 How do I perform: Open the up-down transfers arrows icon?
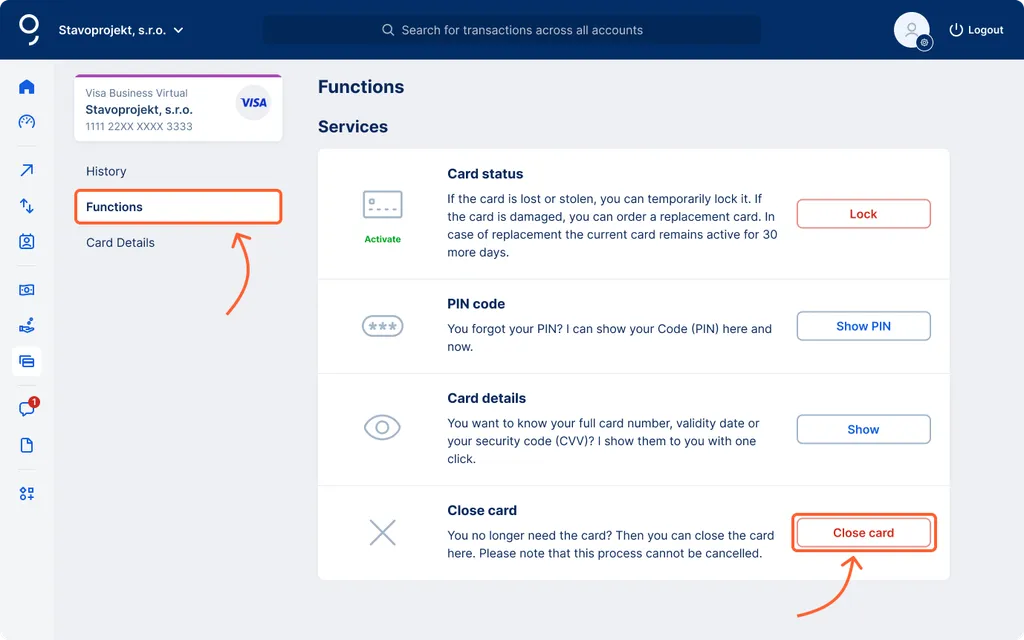pyautogui.click(x=27, y=206)
